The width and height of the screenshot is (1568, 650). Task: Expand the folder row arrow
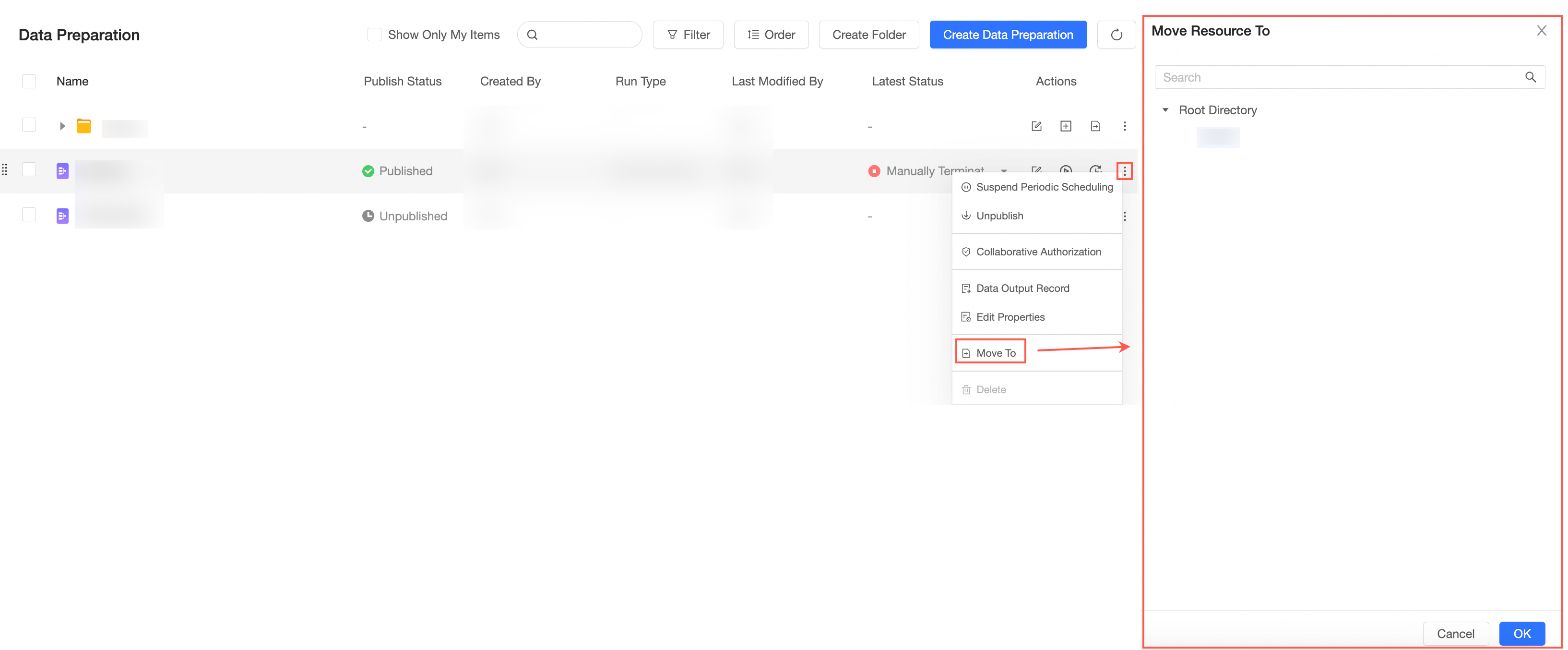[62, 126]
